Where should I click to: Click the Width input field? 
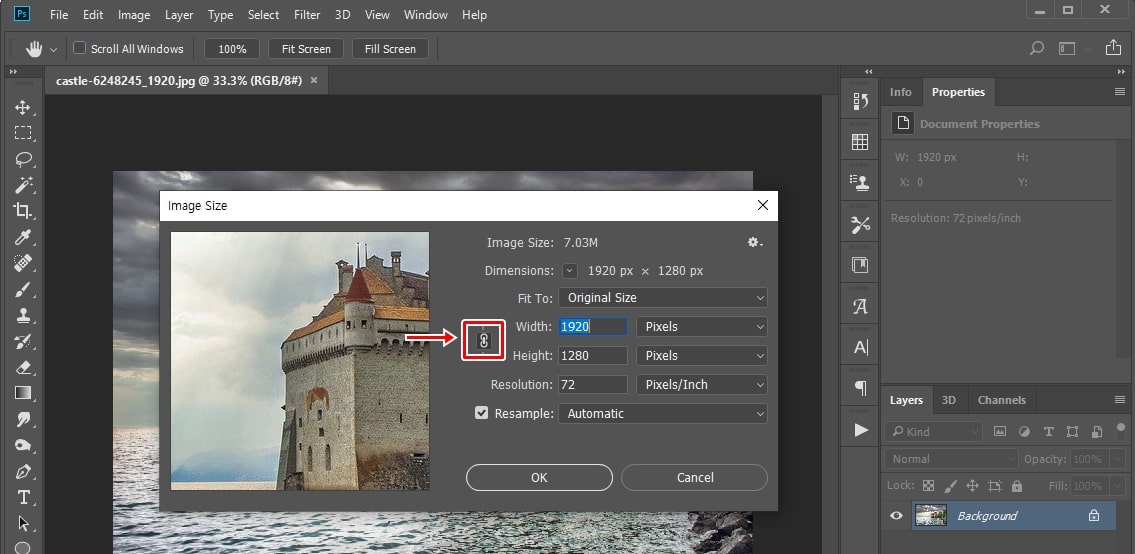593,327
